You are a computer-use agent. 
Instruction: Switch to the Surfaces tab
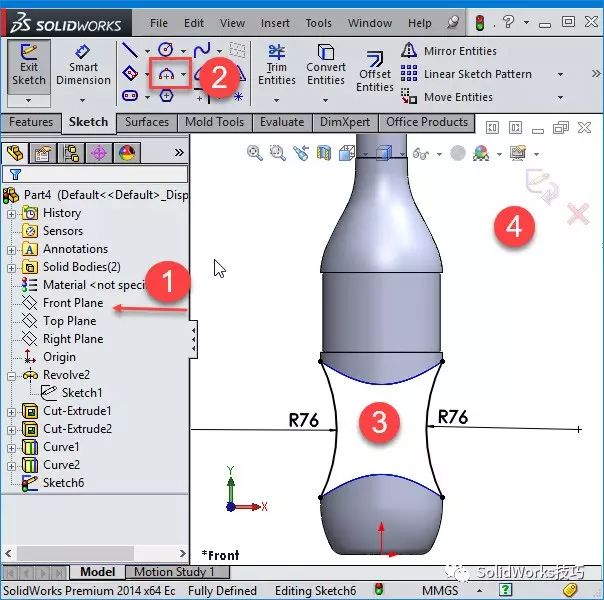147,122
